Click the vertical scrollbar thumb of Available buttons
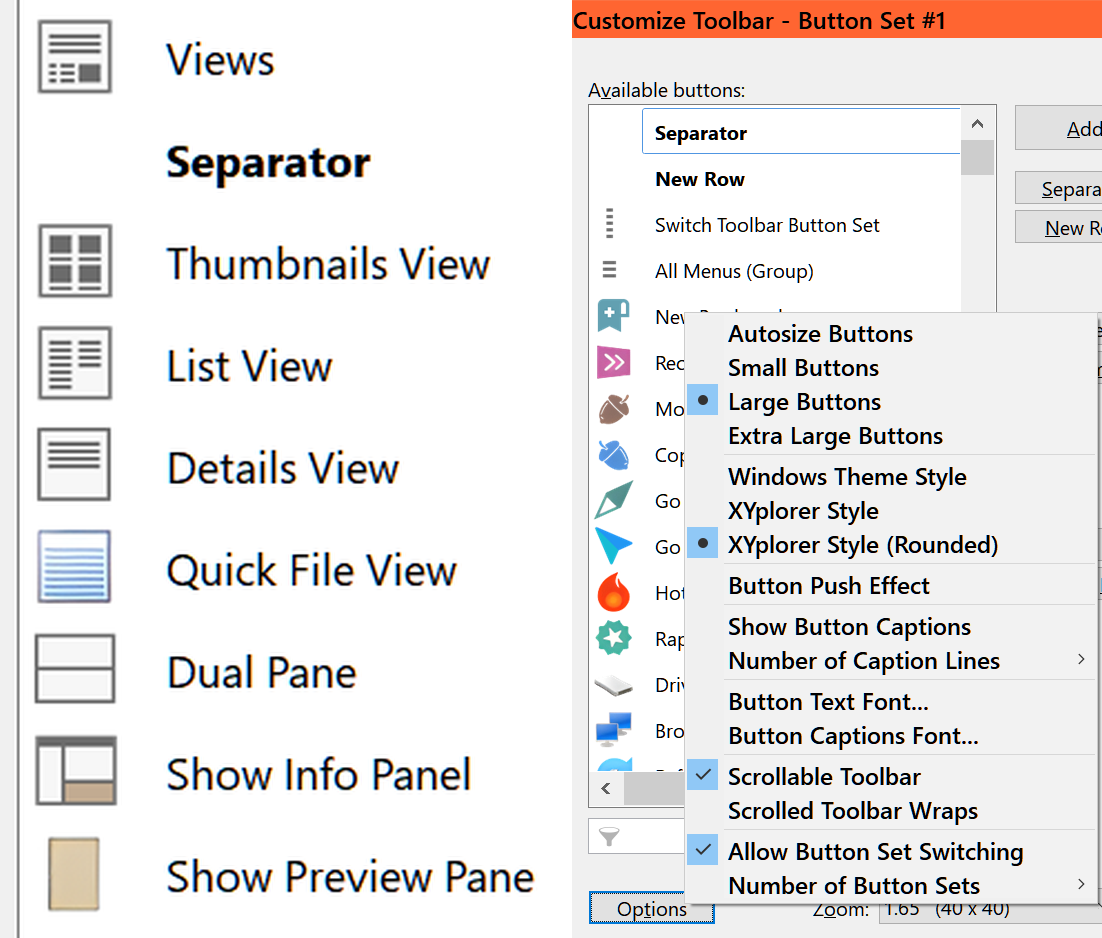Screen dimensions: 1102x938 (x=977, y=157)
